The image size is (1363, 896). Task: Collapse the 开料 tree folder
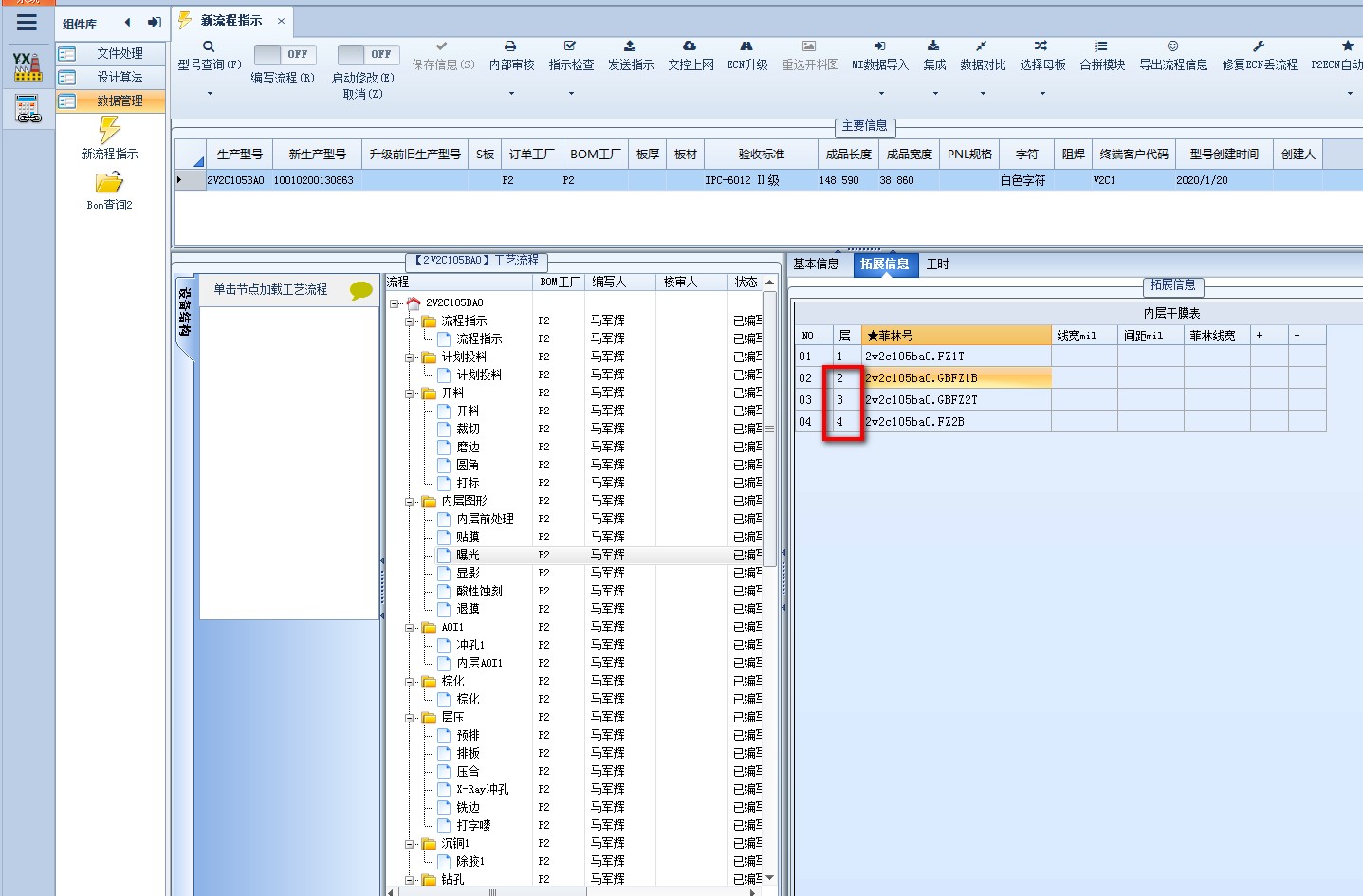coord(412,393)
